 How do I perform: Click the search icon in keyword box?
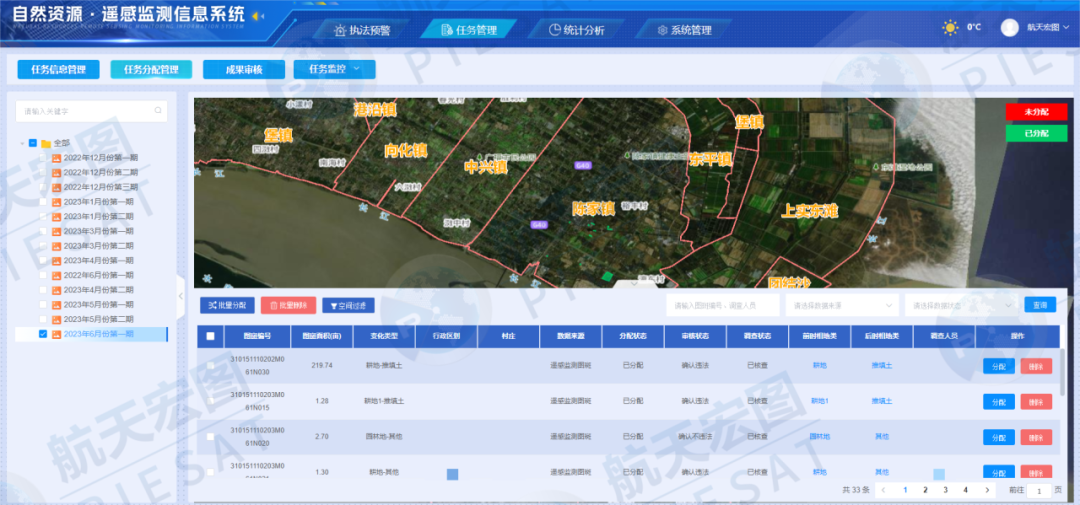[158, 111]
